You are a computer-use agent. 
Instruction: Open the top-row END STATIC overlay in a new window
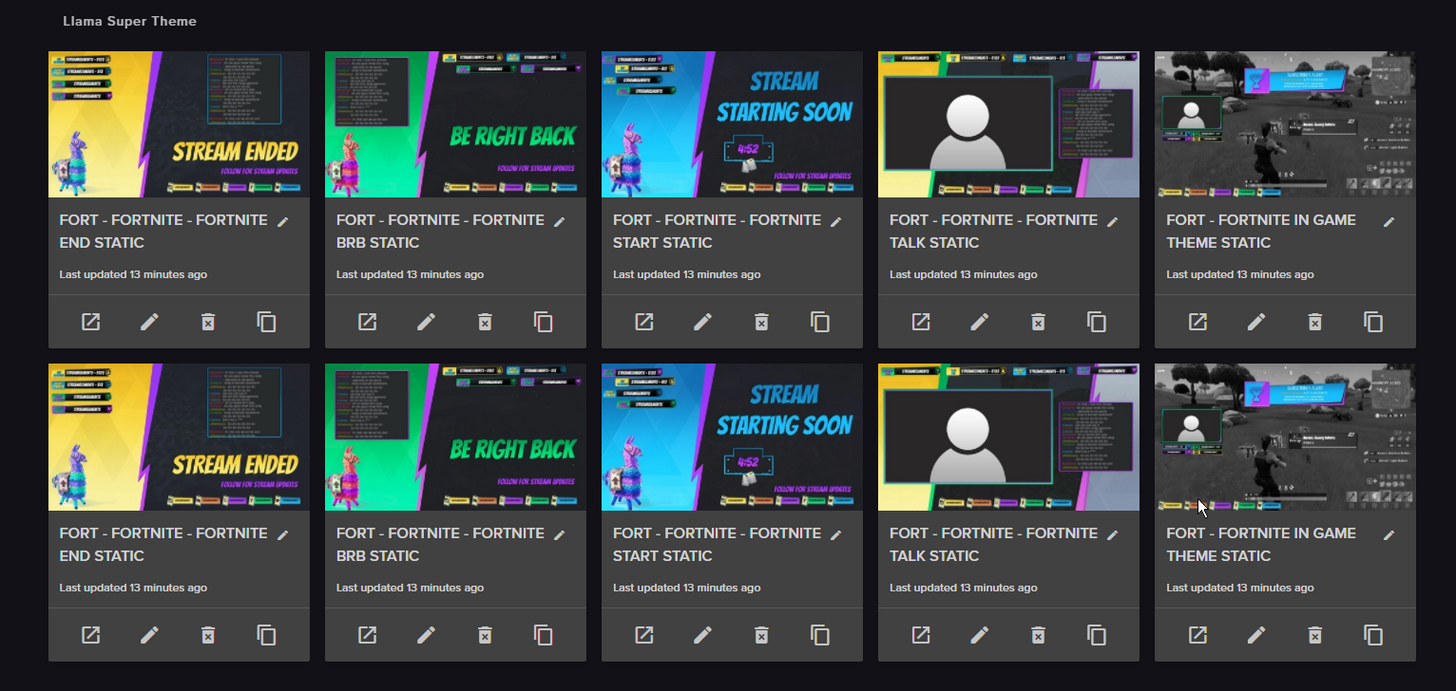91,322
